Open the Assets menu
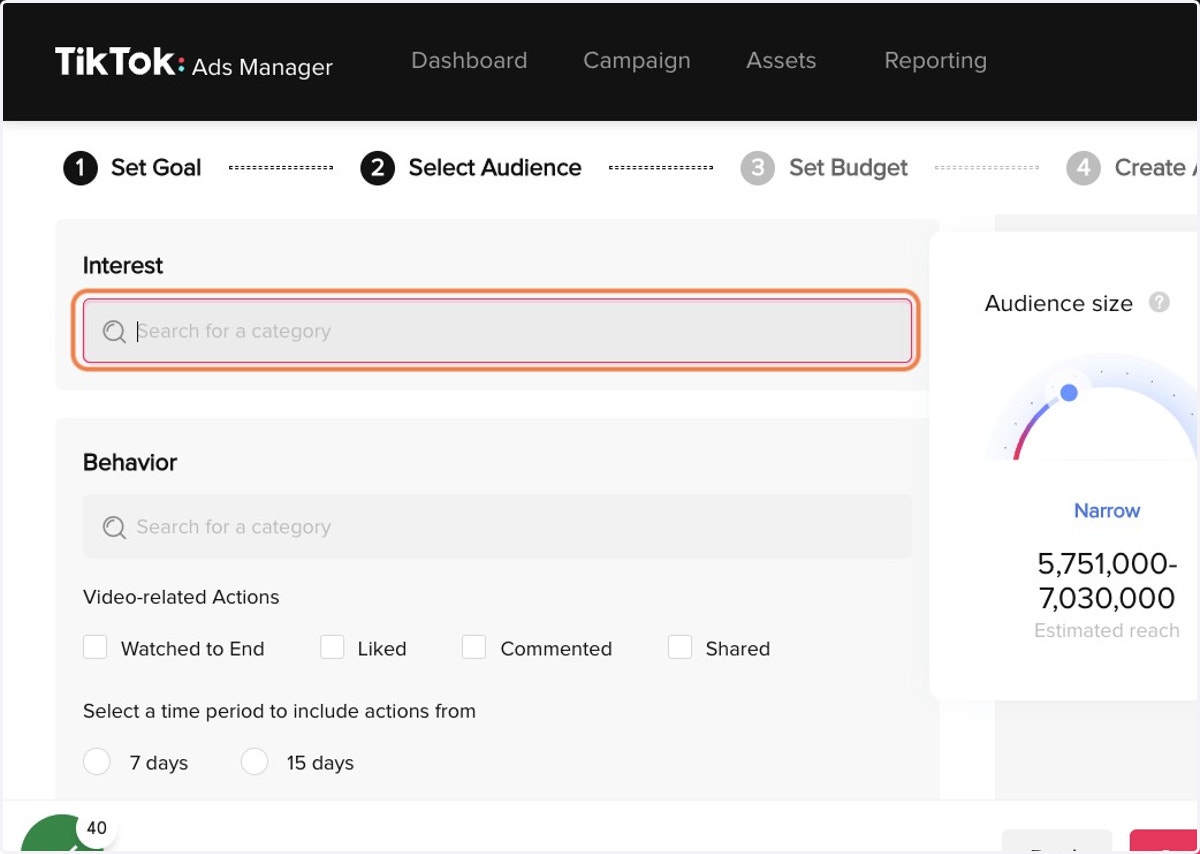Viewport: 1200px width, 854px height. tap(781, 60)
